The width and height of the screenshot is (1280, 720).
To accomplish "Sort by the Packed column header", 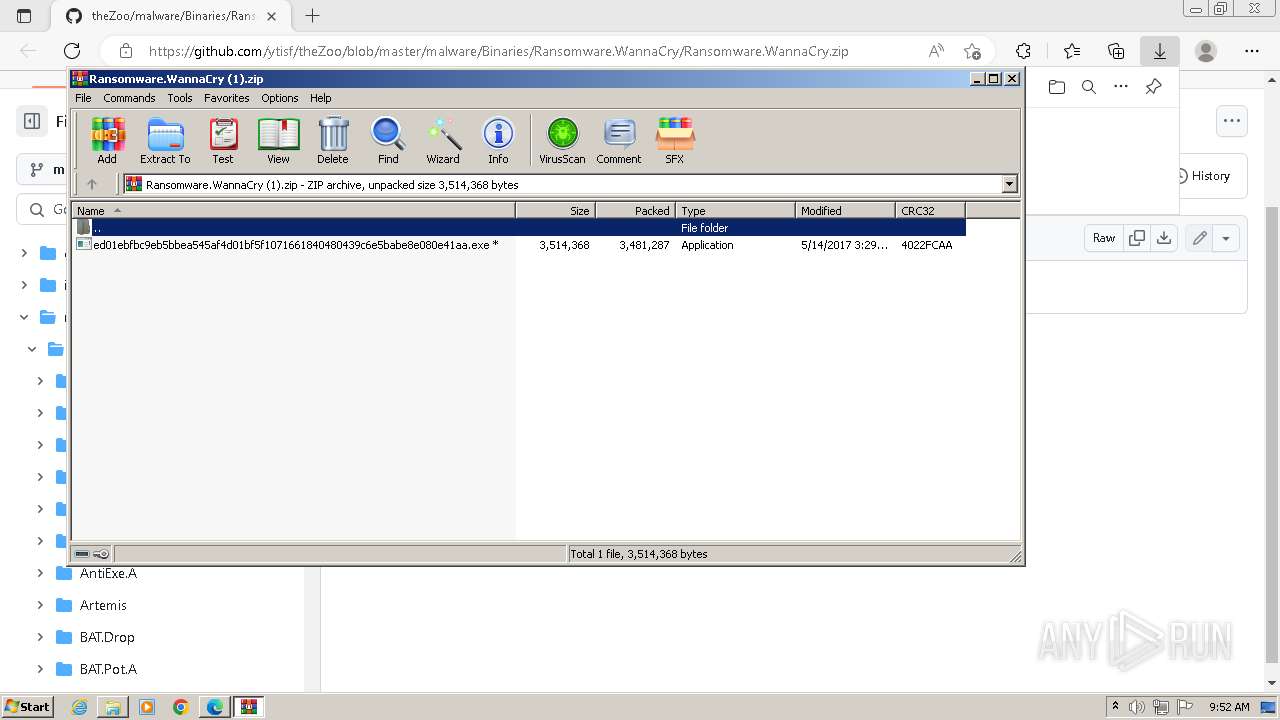I will [635, 210].
